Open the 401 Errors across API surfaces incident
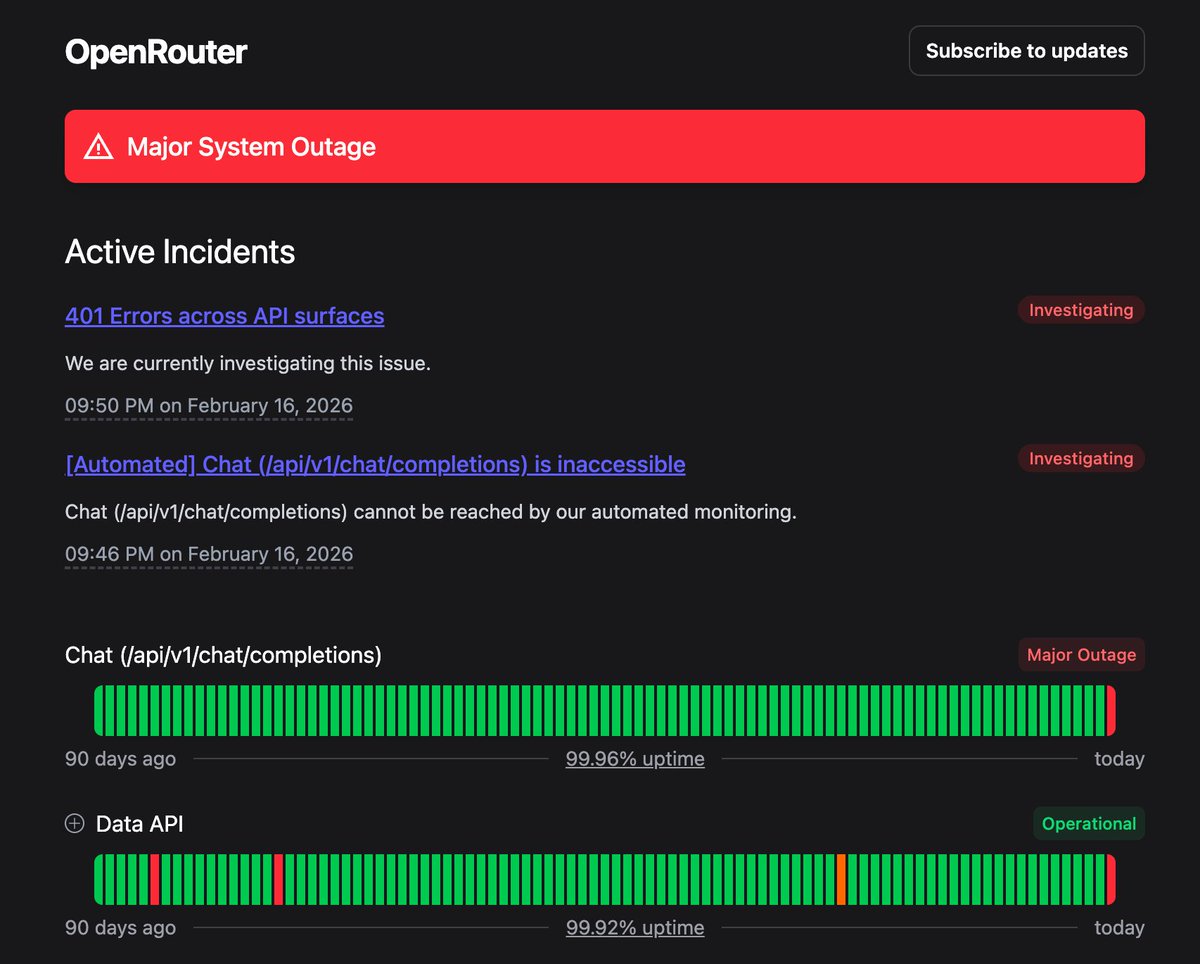This screenshot has width=1200, height=964. tap(224, 316)
